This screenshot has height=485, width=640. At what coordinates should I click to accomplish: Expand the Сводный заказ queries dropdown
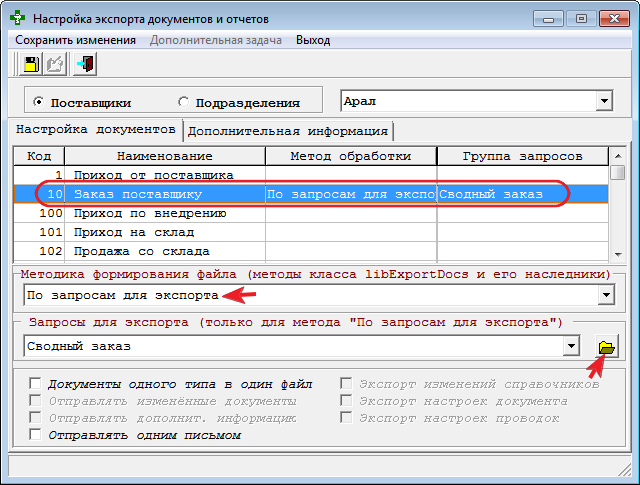coord(572,346)
